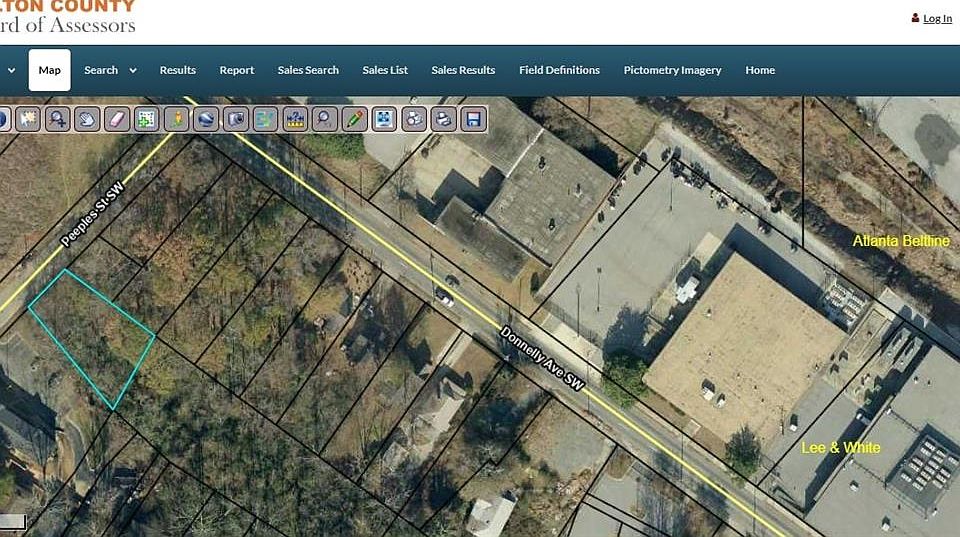Click the Donnelly Ave SW label

click(542, 358)
